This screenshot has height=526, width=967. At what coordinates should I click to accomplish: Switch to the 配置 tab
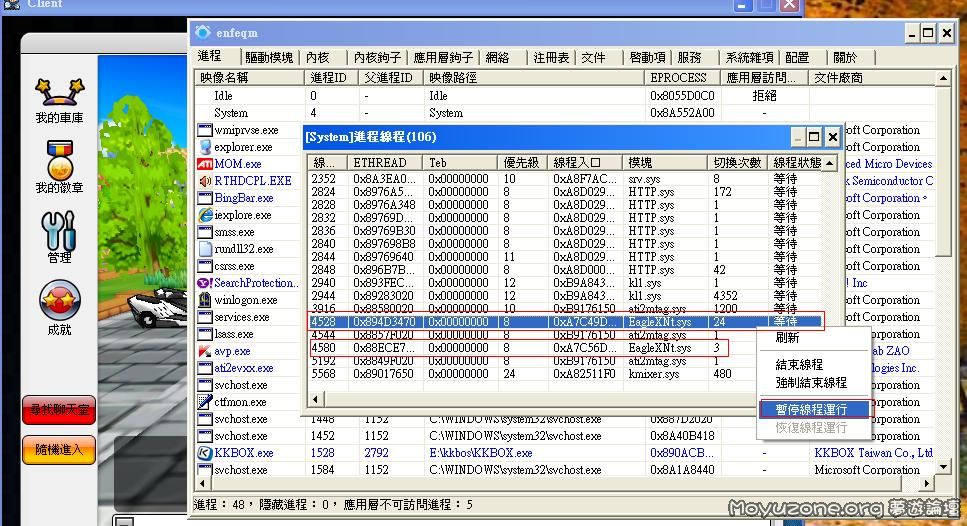pyautogui.click(x=797, y=57)
